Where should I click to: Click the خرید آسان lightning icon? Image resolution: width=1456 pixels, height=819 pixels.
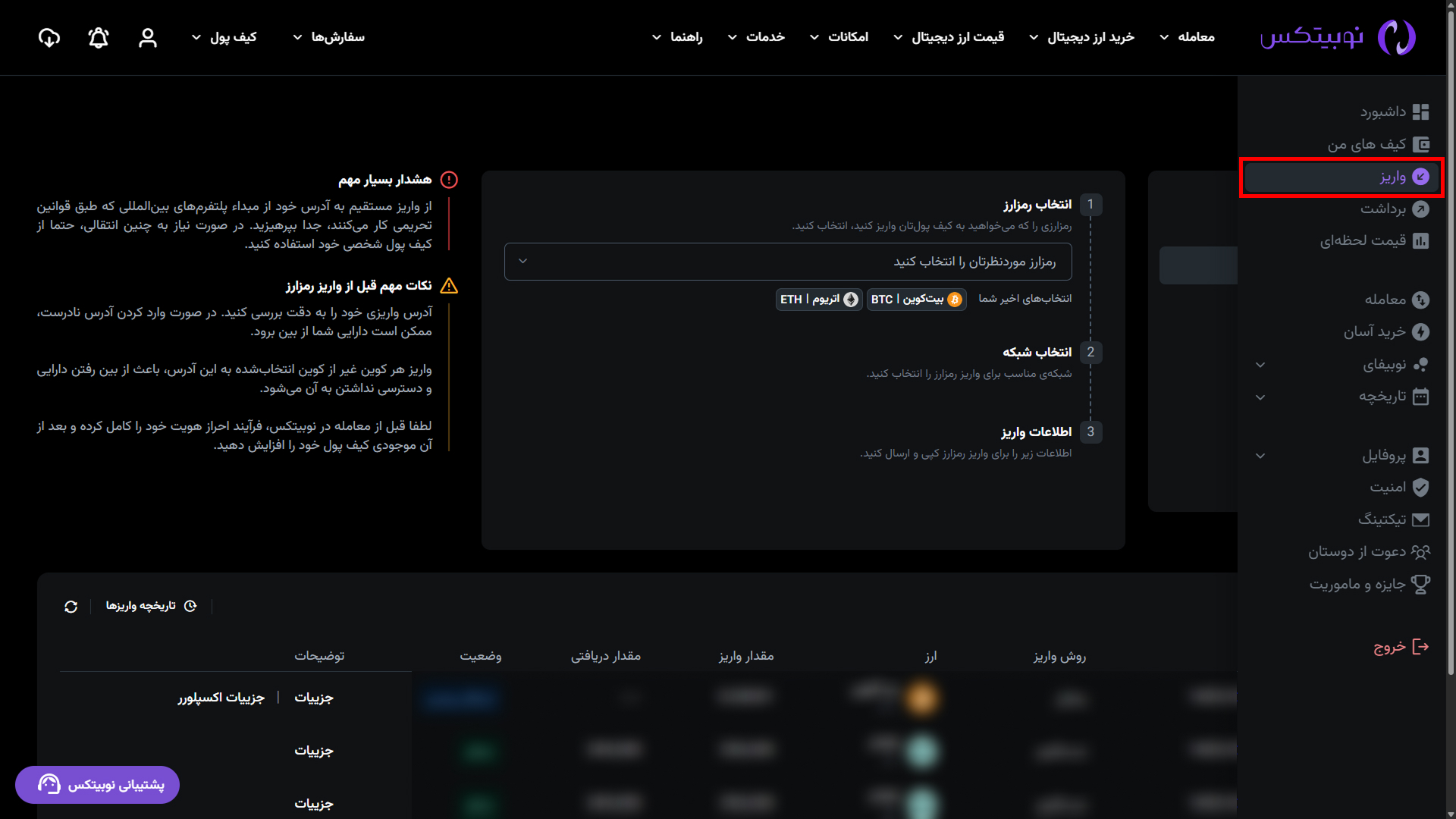(x=1421, y=332)
